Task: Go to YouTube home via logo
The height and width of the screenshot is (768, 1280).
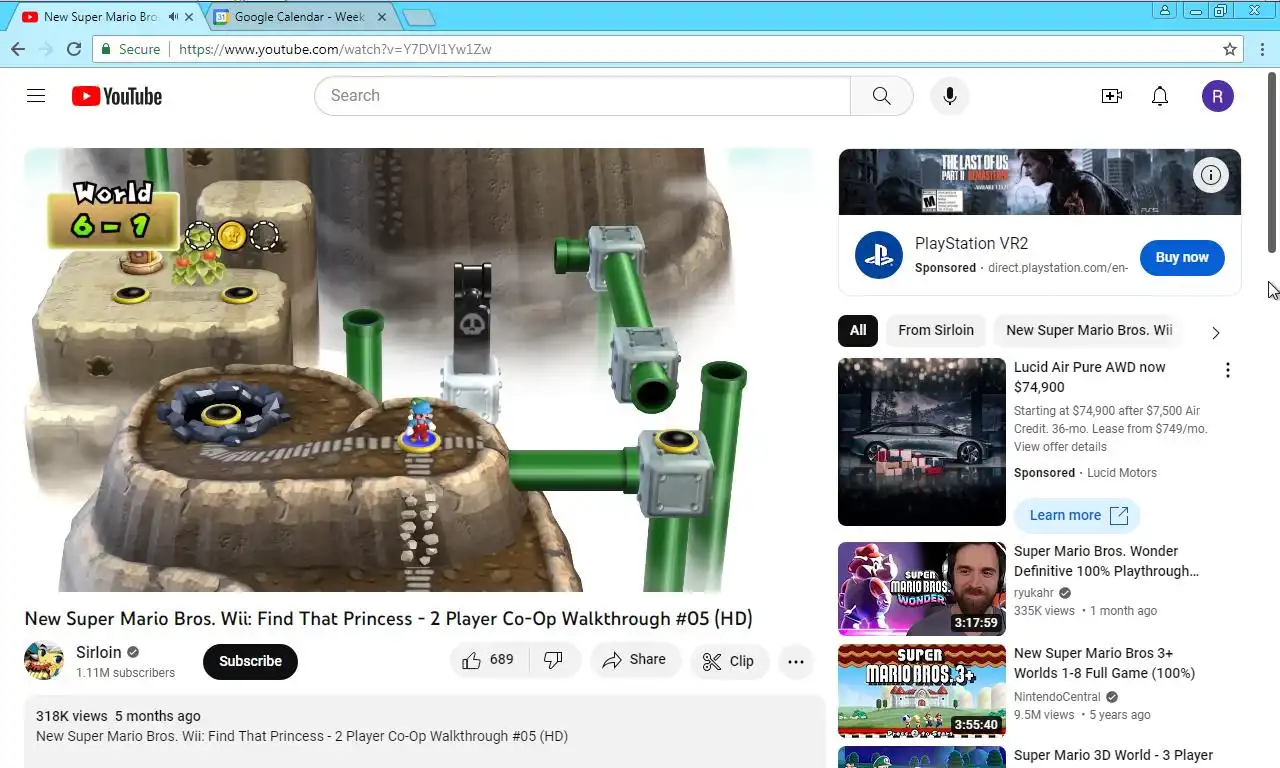Action: (x=117, y=96)
